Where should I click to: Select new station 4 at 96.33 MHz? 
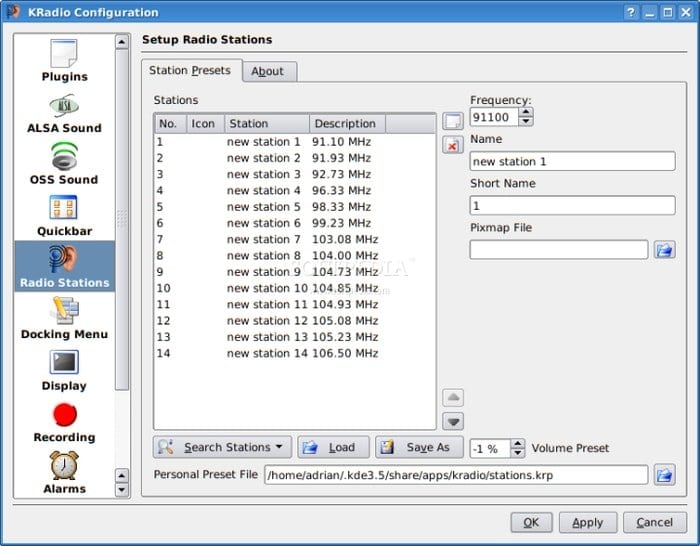click(295, 191)
